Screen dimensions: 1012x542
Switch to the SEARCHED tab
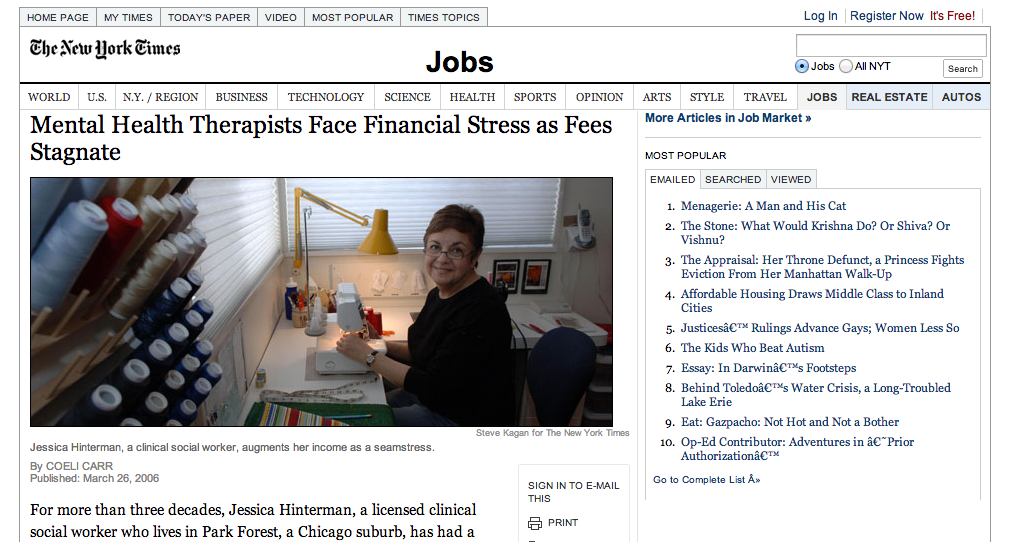pos(733,179)
